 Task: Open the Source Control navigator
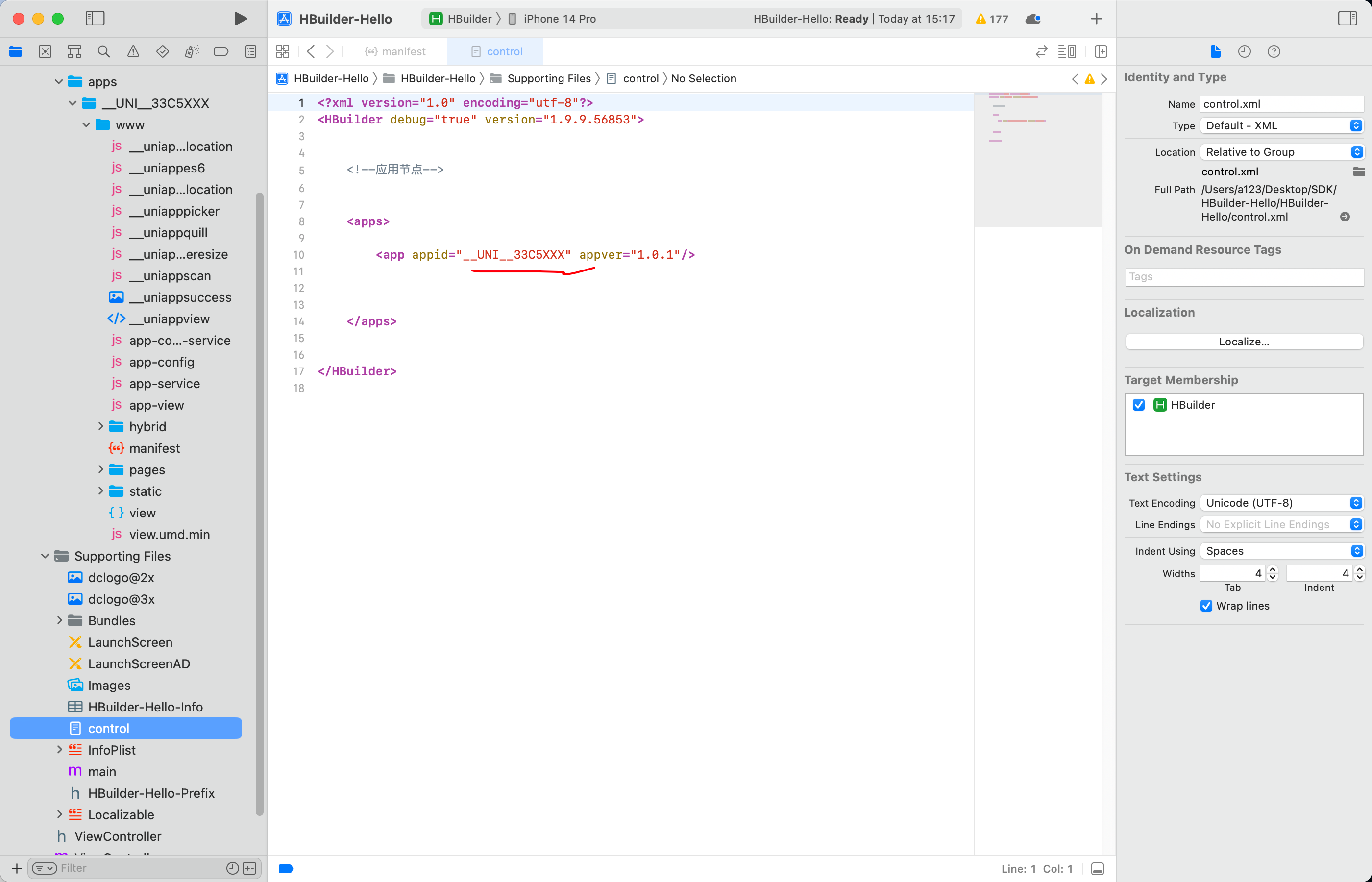coord(45,51)
